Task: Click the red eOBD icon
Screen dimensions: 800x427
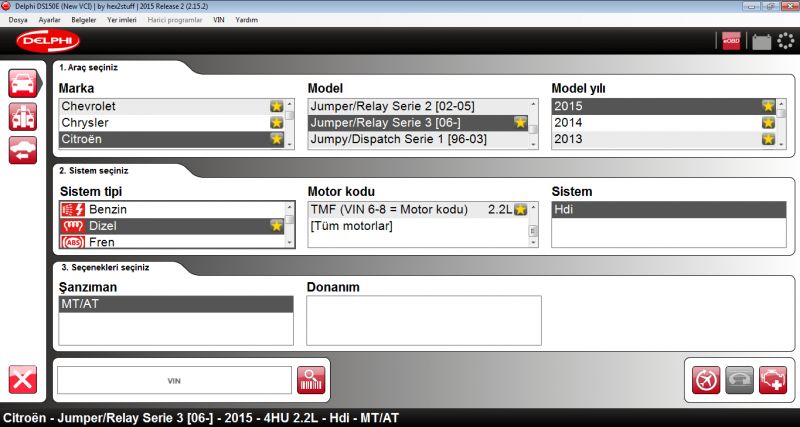Action: point(731,41)
